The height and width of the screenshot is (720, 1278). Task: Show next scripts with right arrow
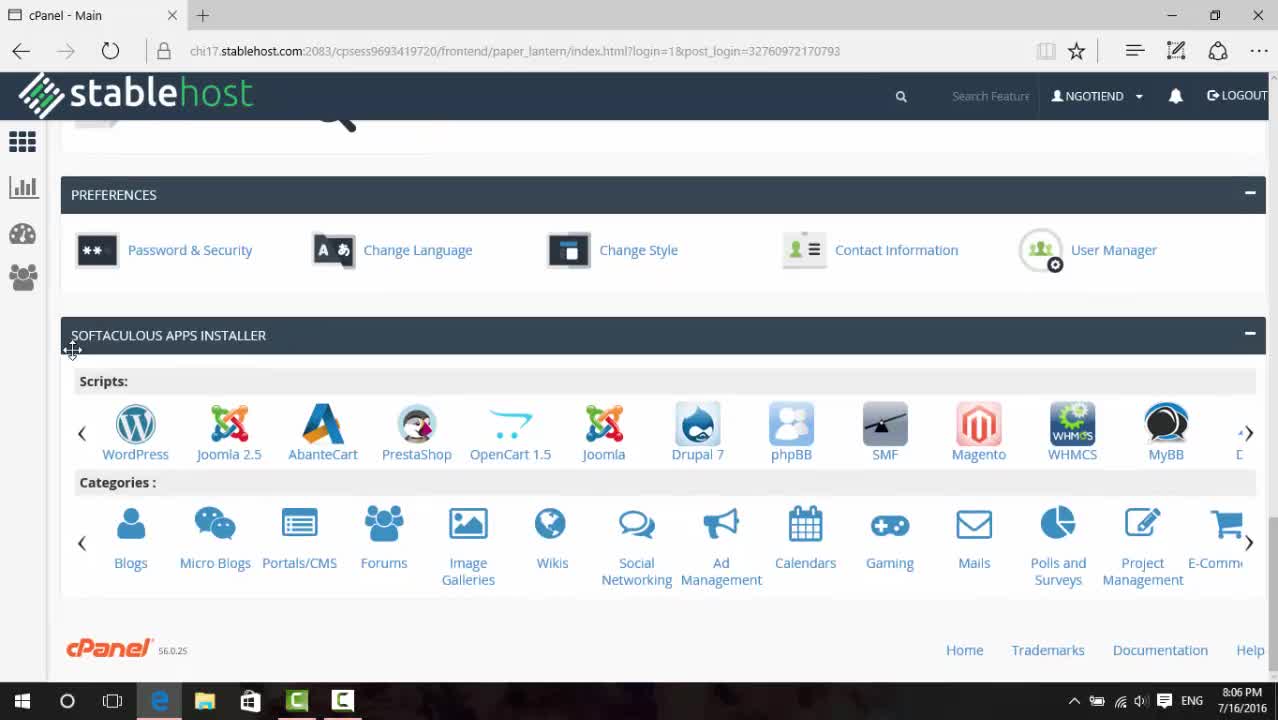[x=1248, y=433]
